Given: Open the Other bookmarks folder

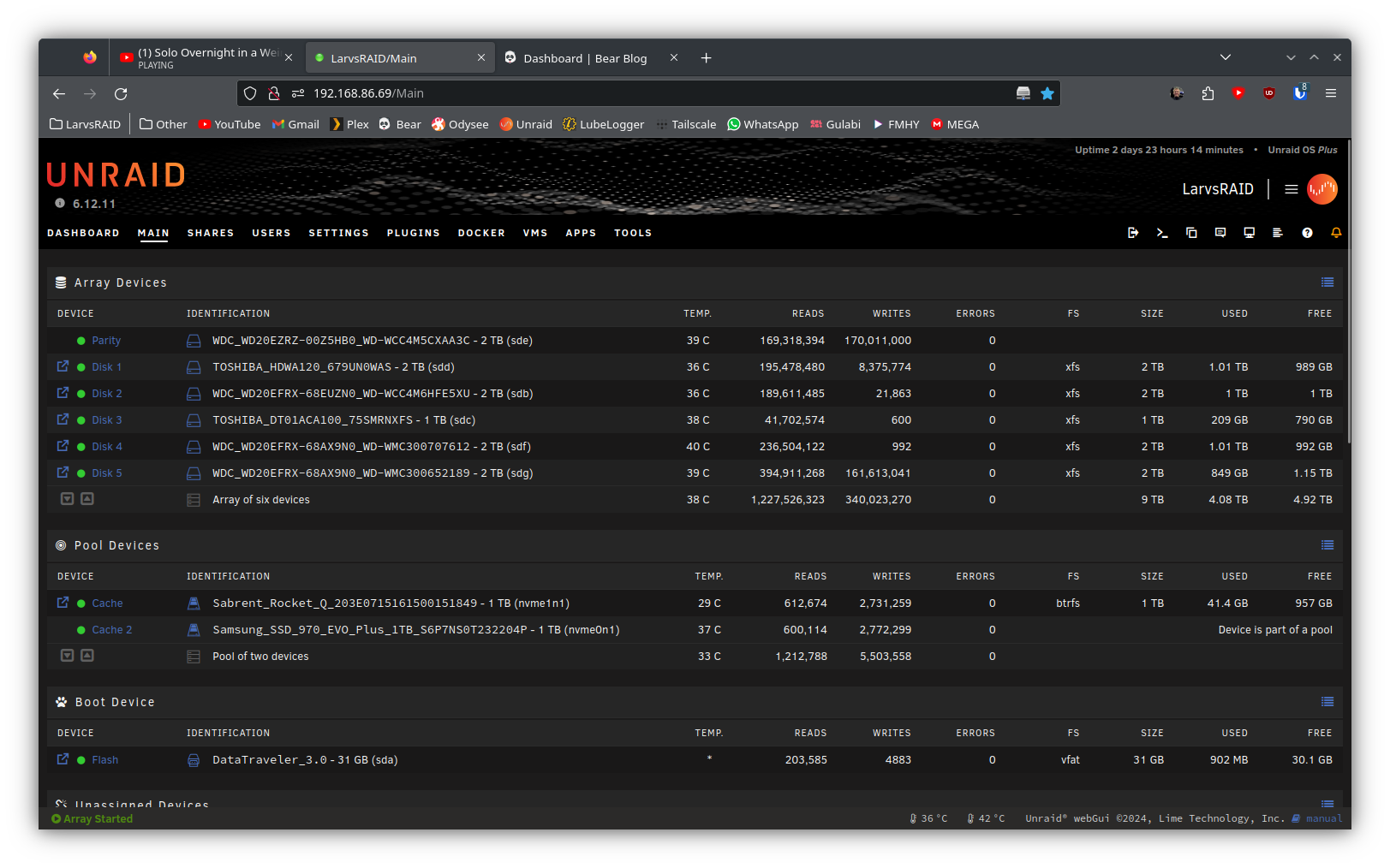Looking at the screenshot, I should 164,124.
